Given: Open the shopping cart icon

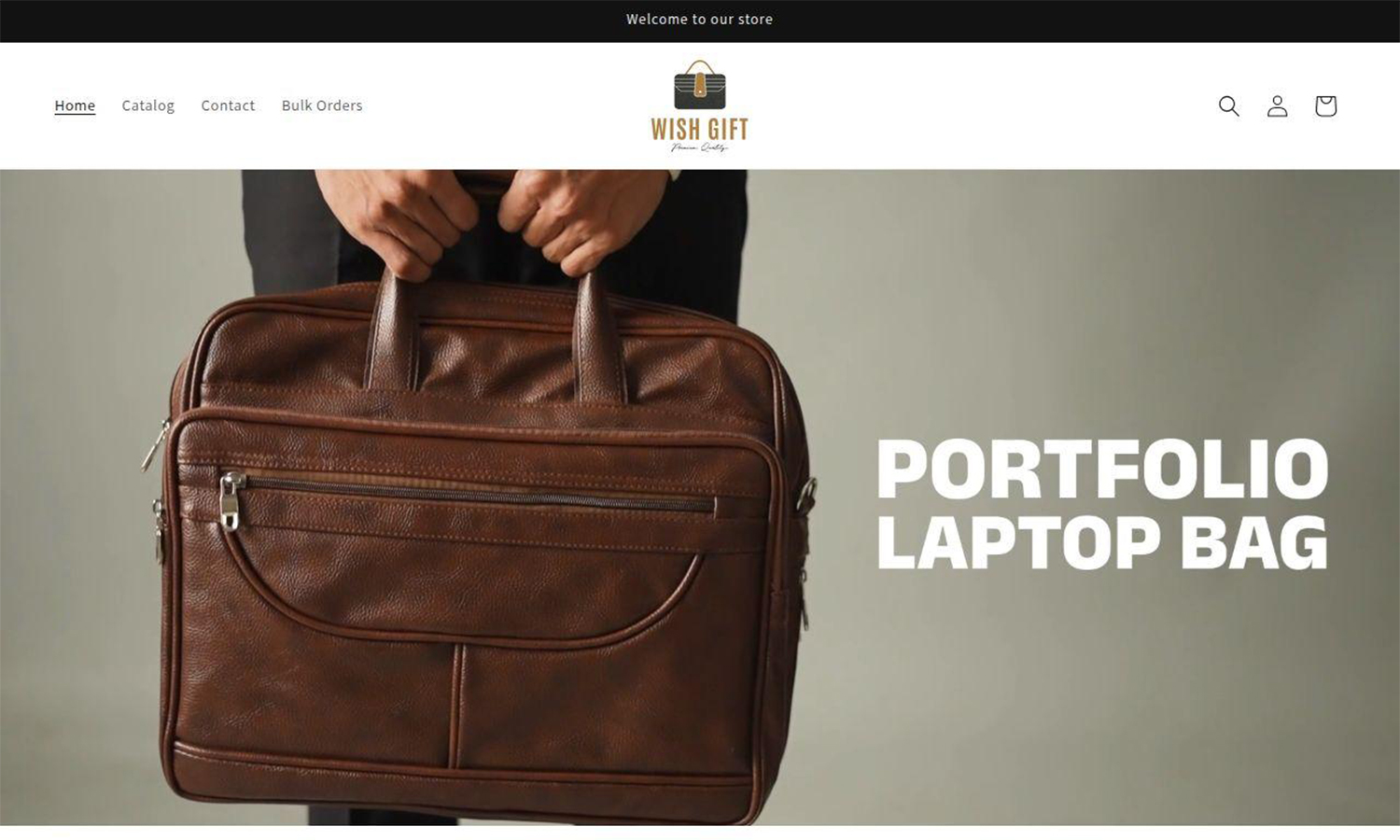Looking at the screenshot, I should (1325, 106).
